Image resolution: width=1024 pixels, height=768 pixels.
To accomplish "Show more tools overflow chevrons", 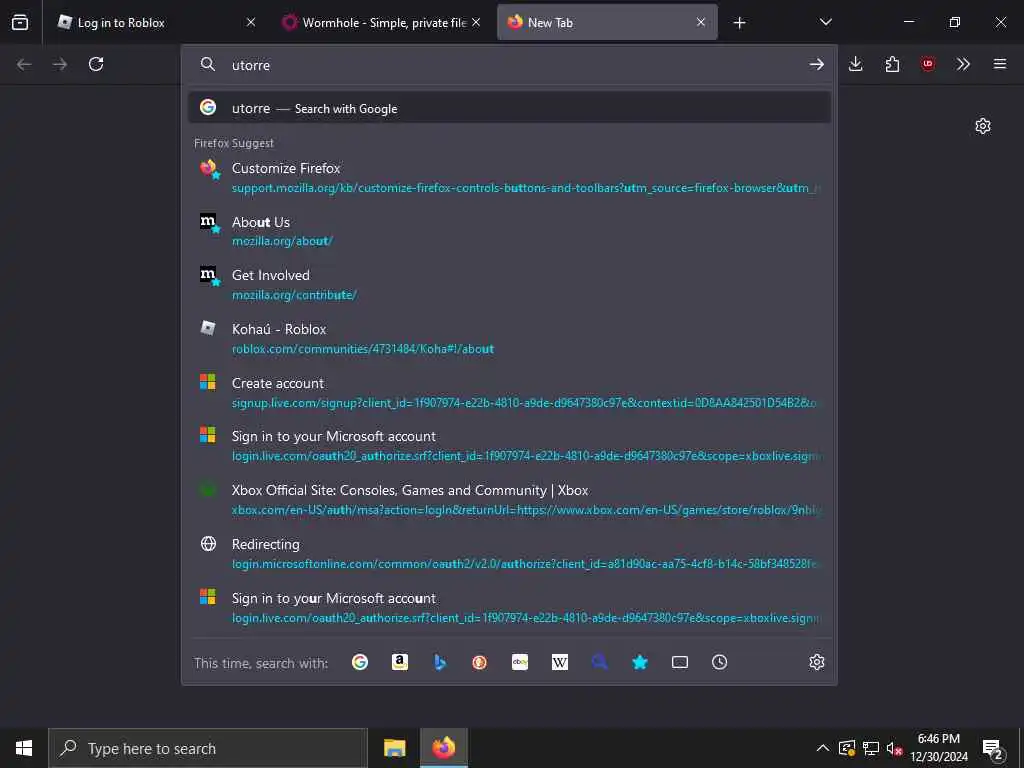I will (963, 64).
